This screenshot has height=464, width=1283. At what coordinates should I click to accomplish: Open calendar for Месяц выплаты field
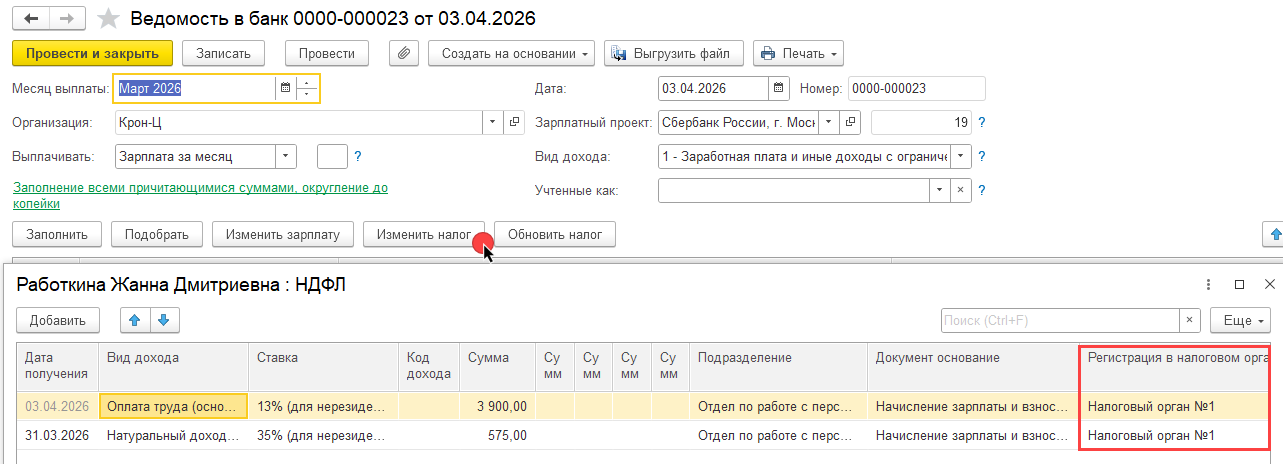click(x=285, y=88)
